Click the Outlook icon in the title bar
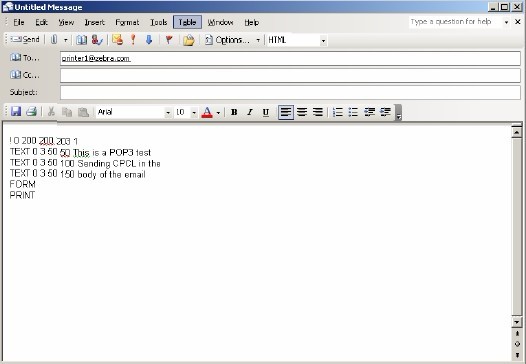 click(x=8, y=7)
